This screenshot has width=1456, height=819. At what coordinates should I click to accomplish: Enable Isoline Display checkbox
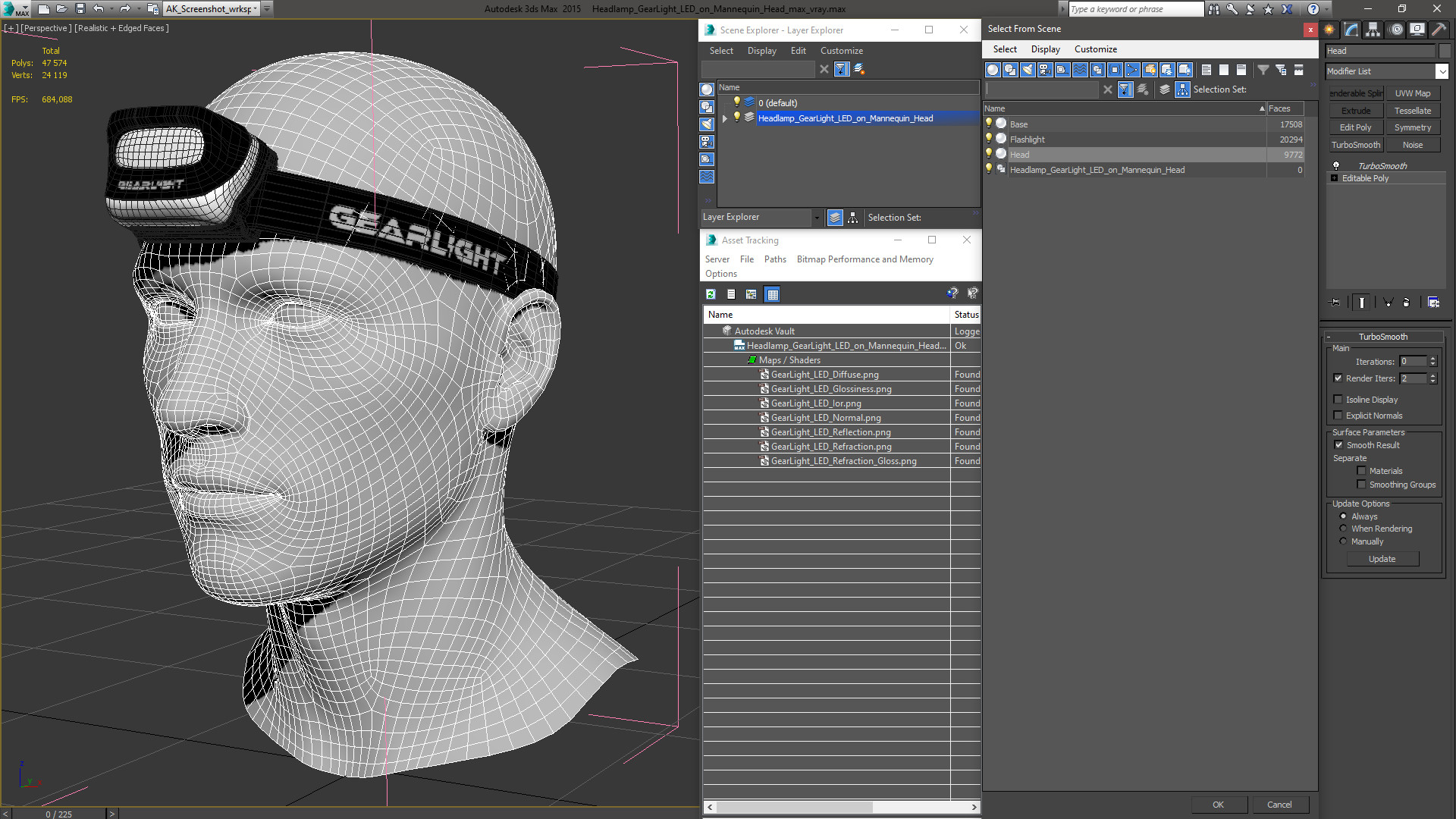pyautogui.click(x=1338, y=400)
